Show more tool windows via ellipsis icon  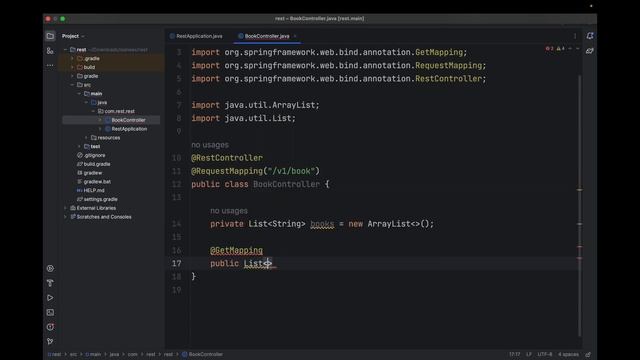click(50, 65)
